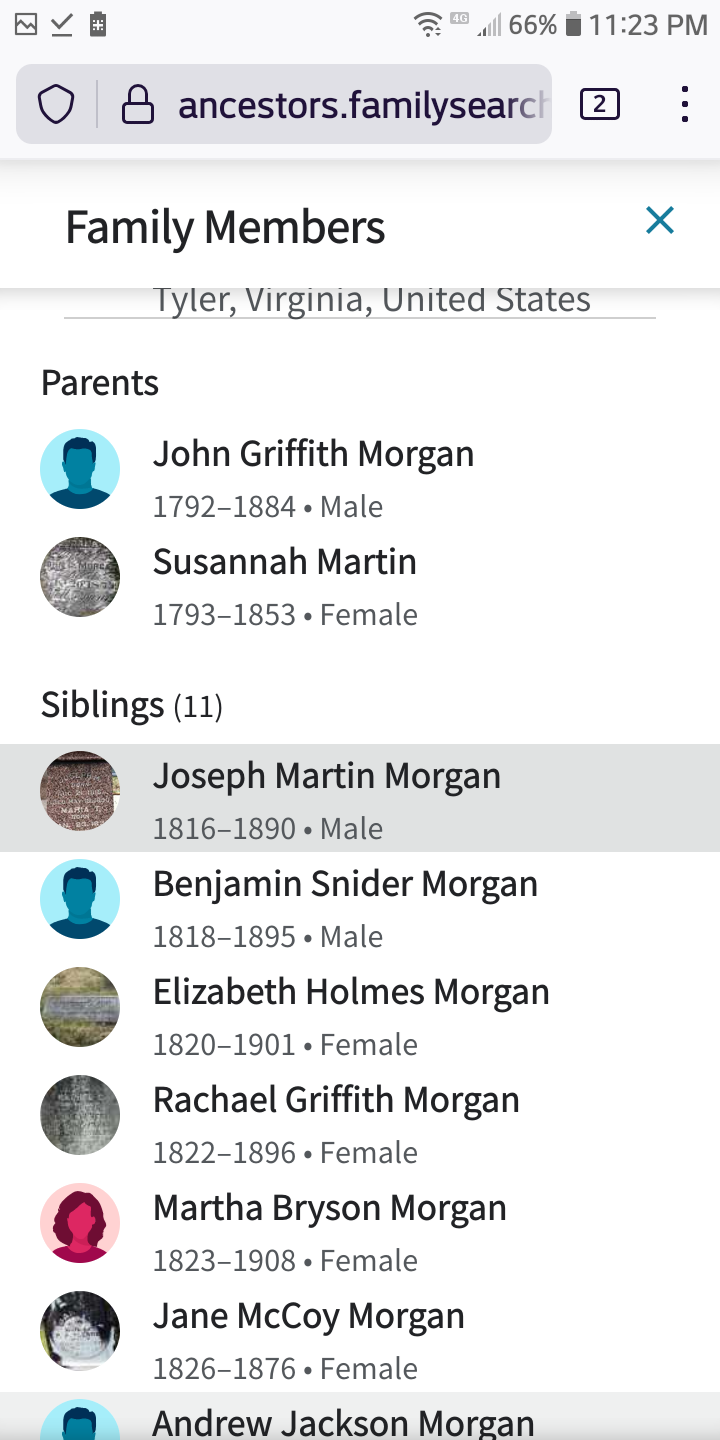
Task: Select John Griffith Morgan's name
Action: (313, 454)
